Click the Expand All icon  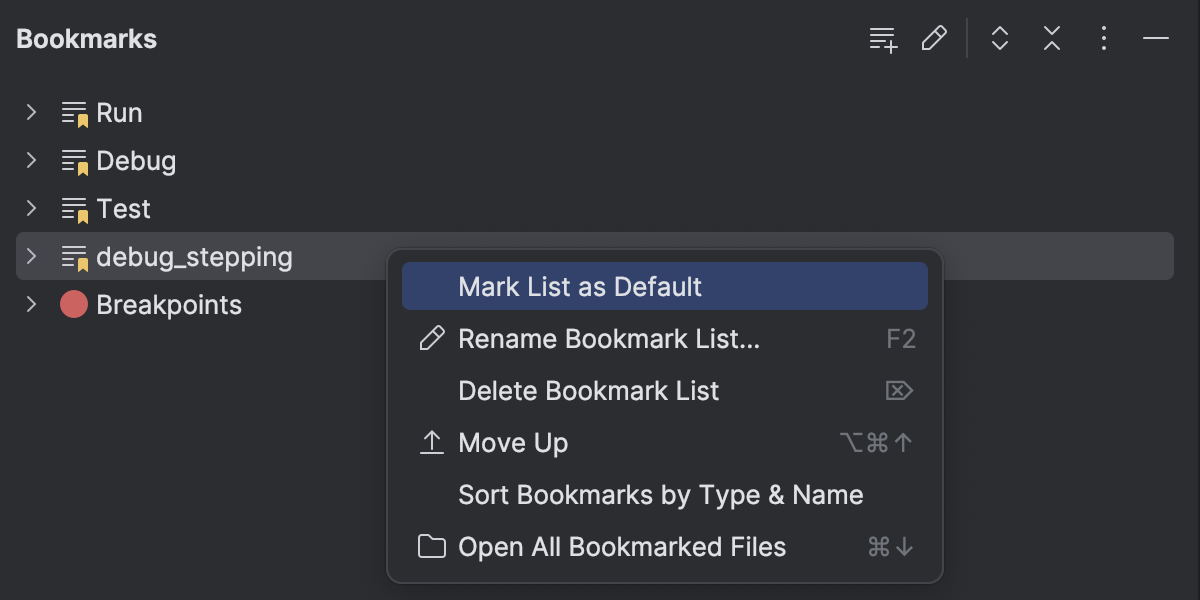pos(999,39)
